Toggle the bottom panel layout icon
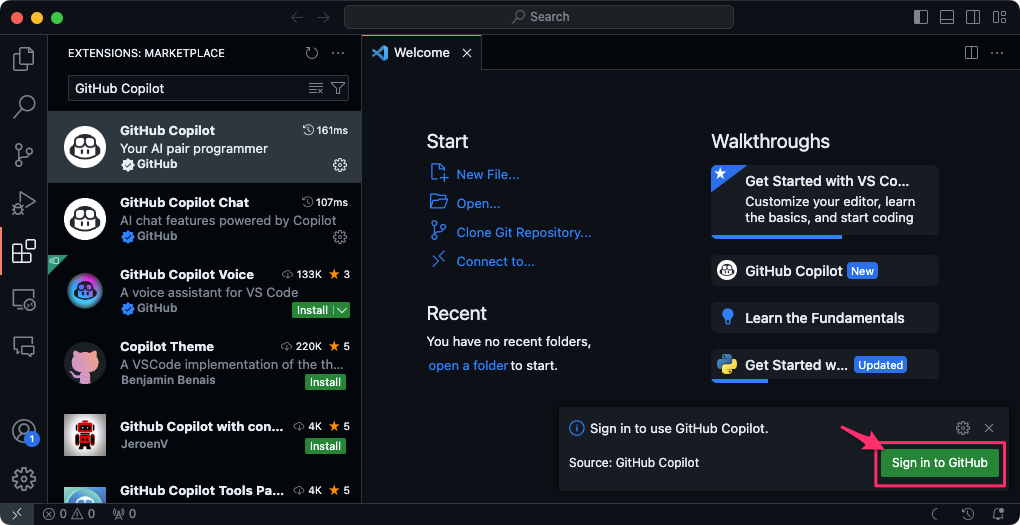This screenshot has height=525, width=1020. pos(947,18)
